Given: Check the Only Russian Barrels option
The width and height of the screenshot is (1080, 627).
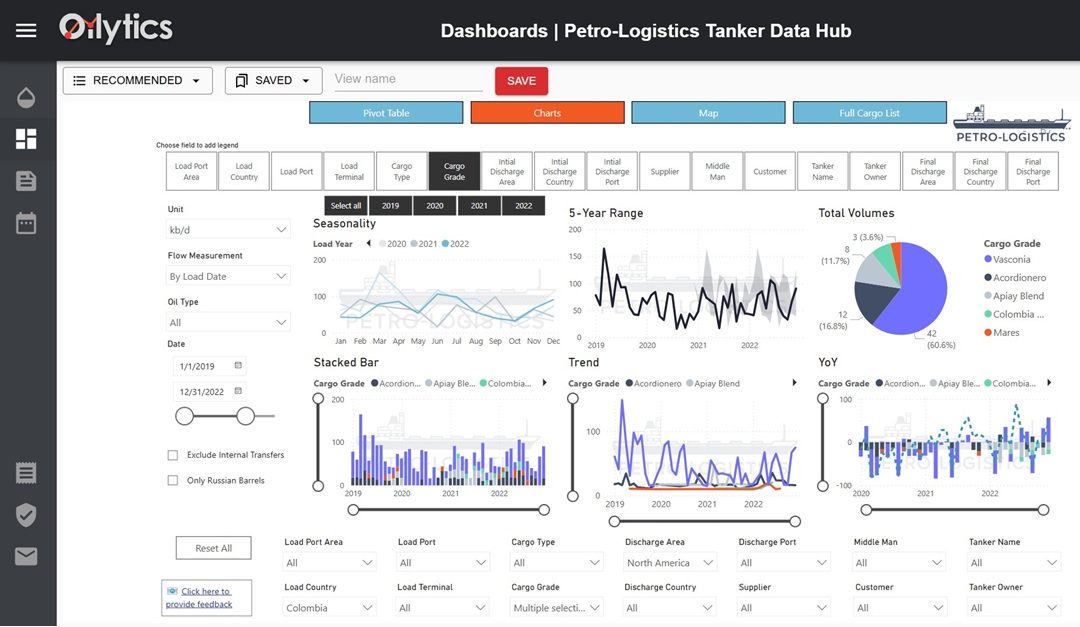Looking at the screenshot, I should point(173,479).
